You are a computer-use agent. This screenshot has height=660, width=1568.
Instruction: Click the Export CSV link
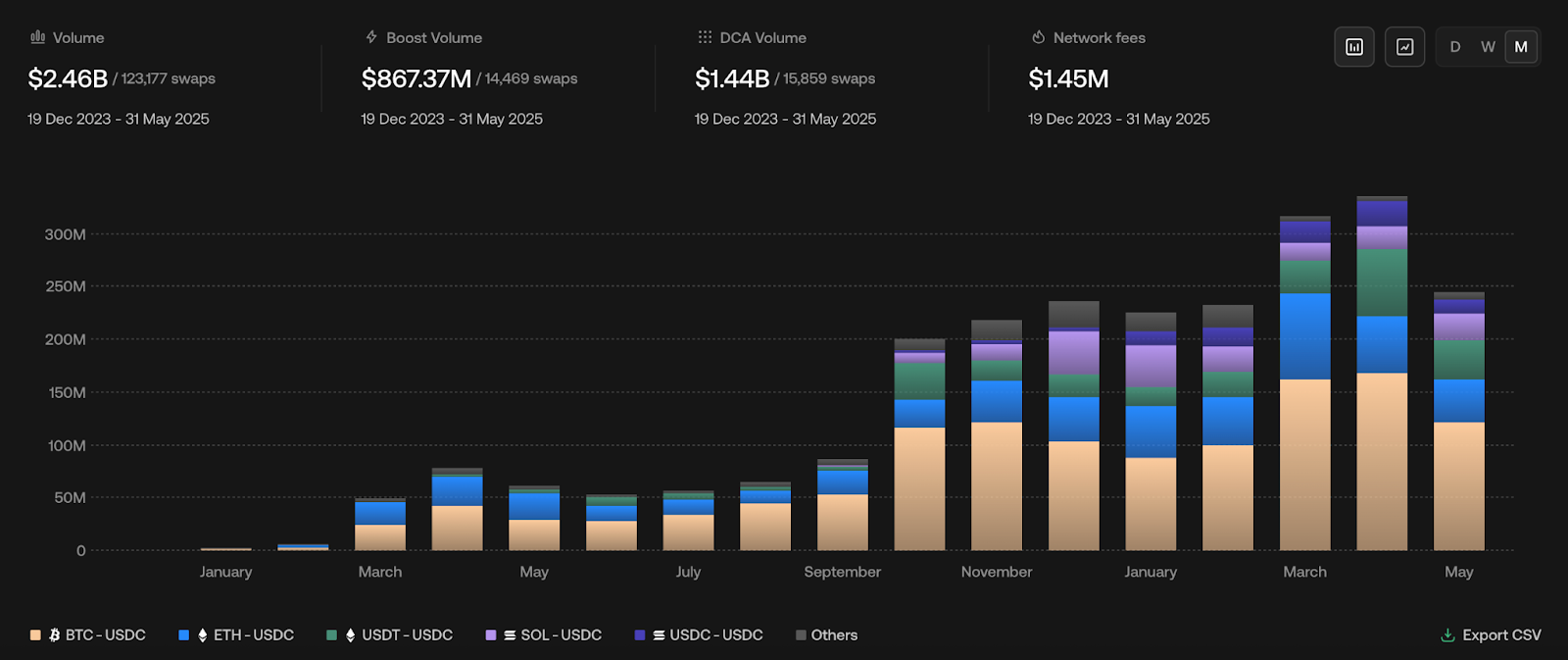[1491, 635]
